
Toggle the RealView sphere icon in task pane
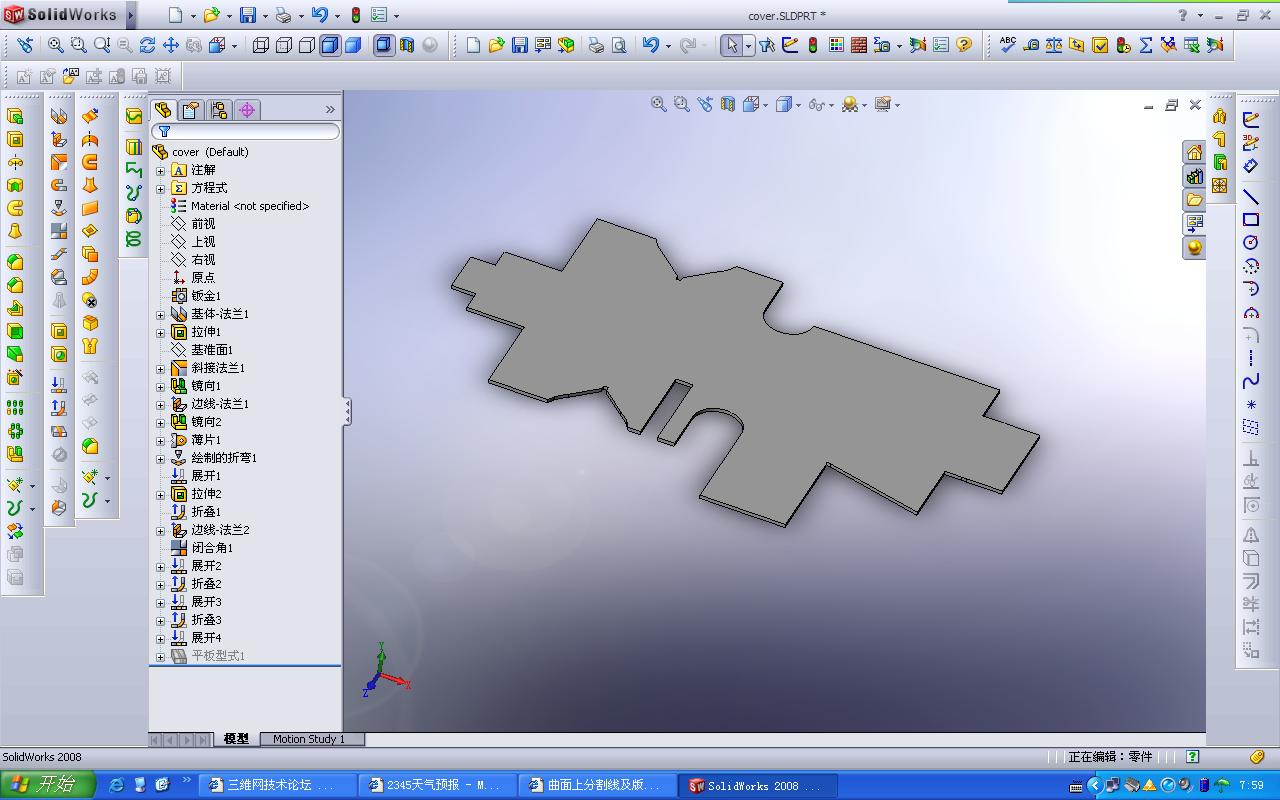pos(1194,247)
